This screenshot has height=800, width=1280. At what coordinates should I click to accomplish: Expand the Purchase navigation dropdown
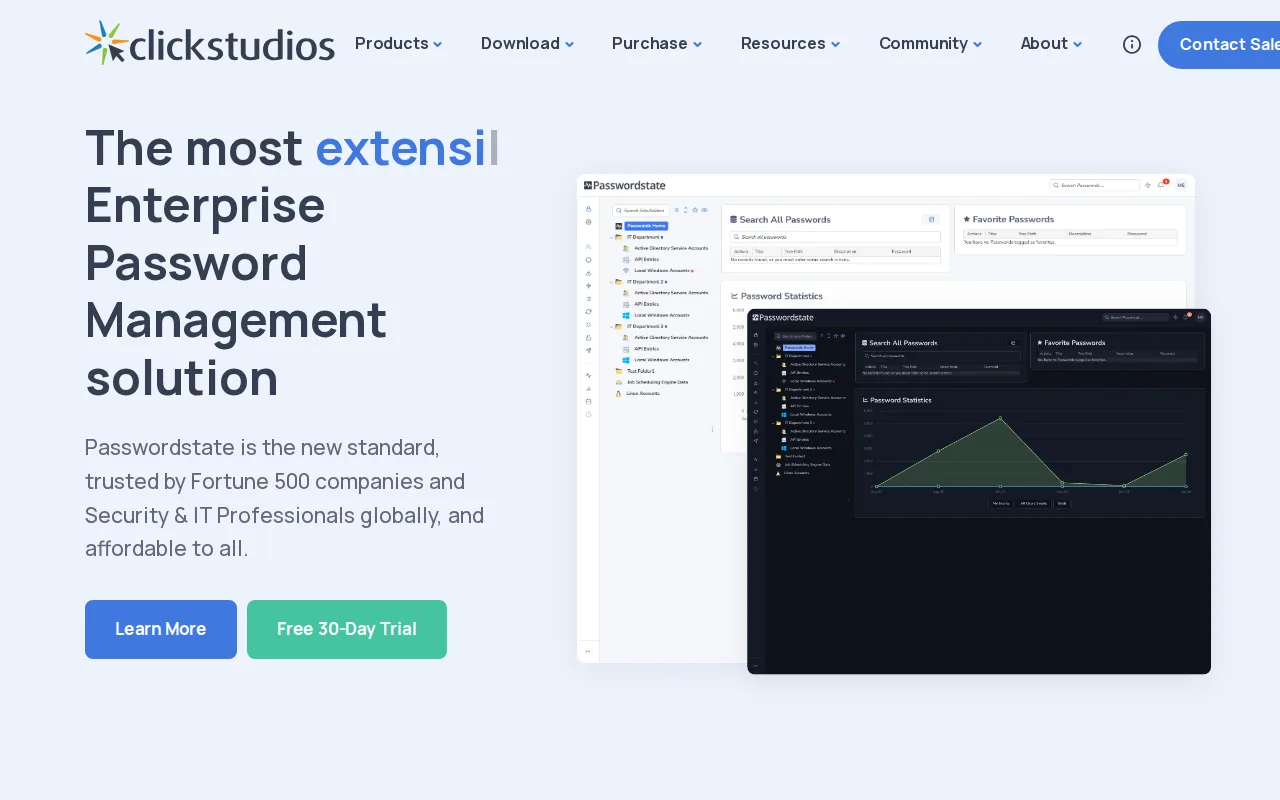[x=657, y=44]
